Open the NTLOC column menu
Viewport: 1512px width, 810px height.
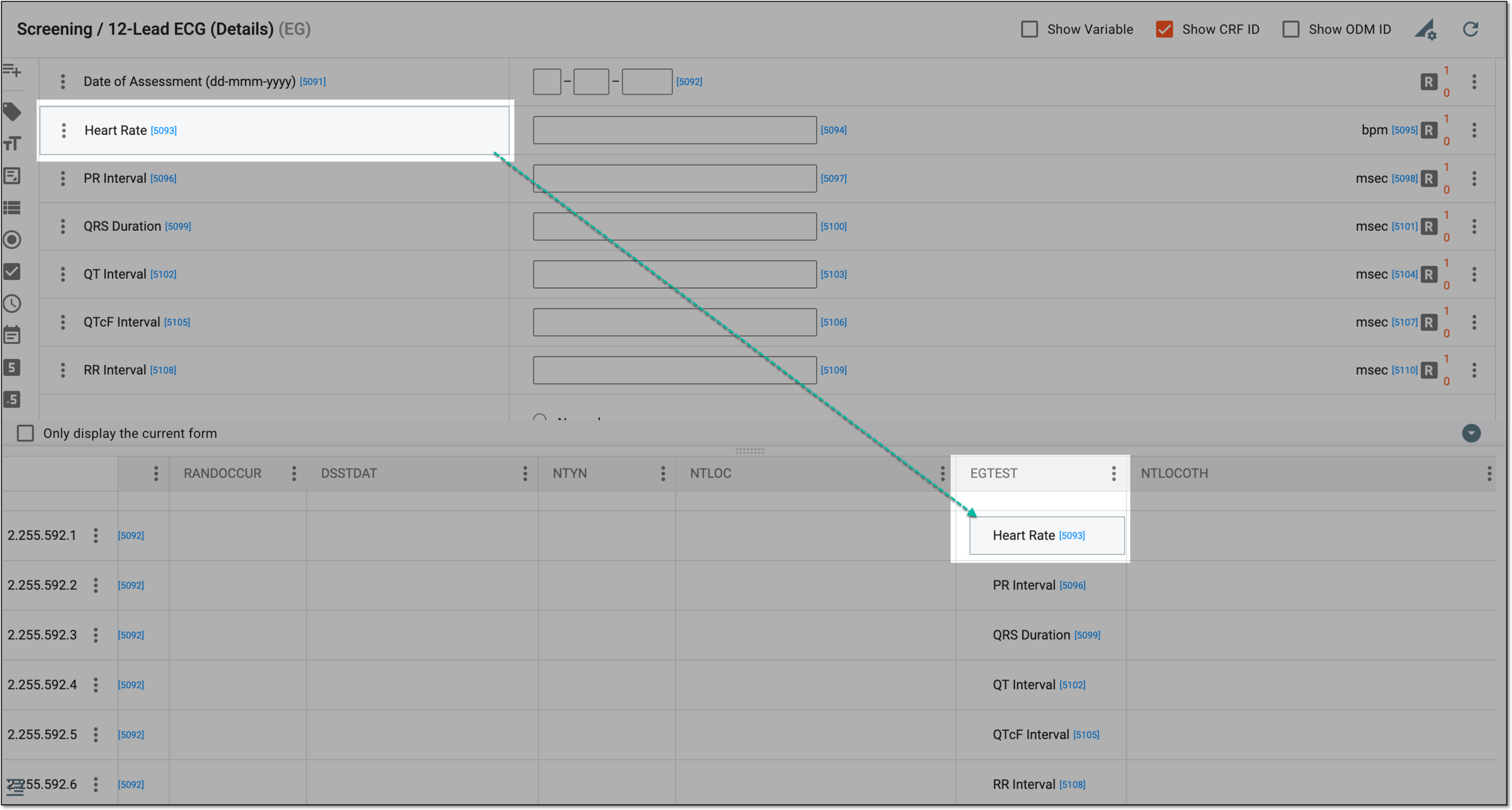click(942, 474)
